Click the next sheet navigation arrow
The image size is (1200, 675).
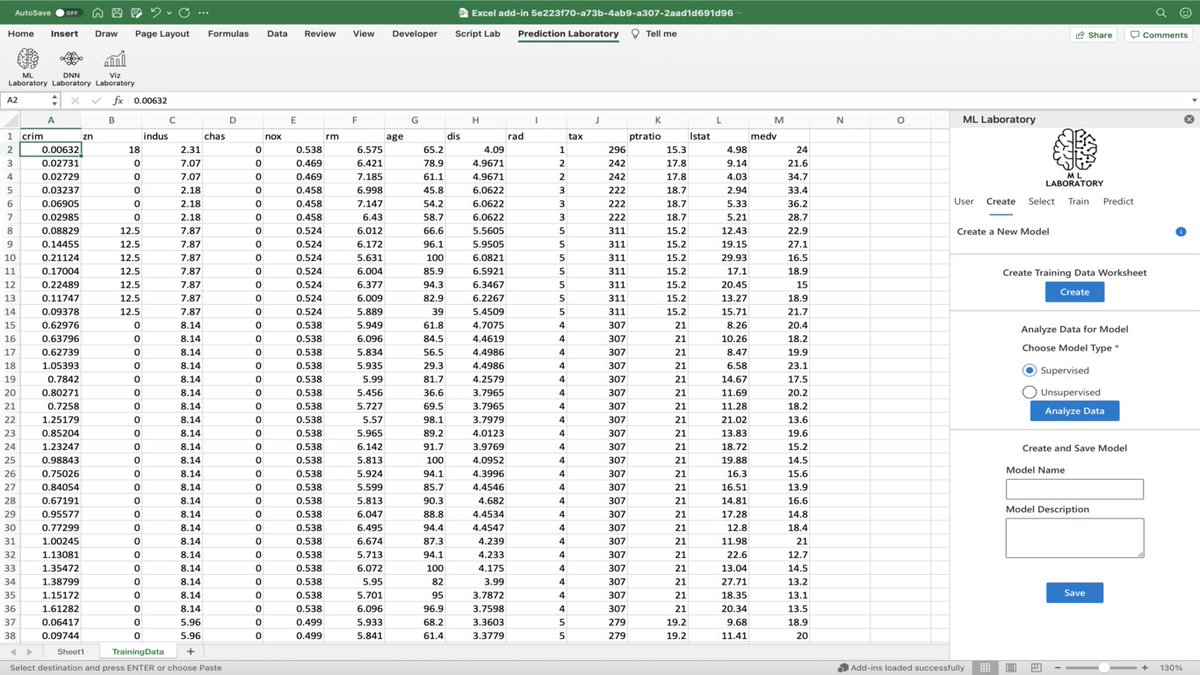coord(29,652)
